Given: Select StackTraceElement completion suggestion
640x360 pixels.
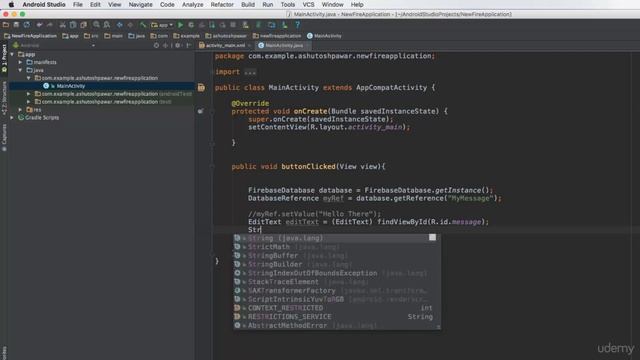Looking at the screenshot, I should 337,282.
